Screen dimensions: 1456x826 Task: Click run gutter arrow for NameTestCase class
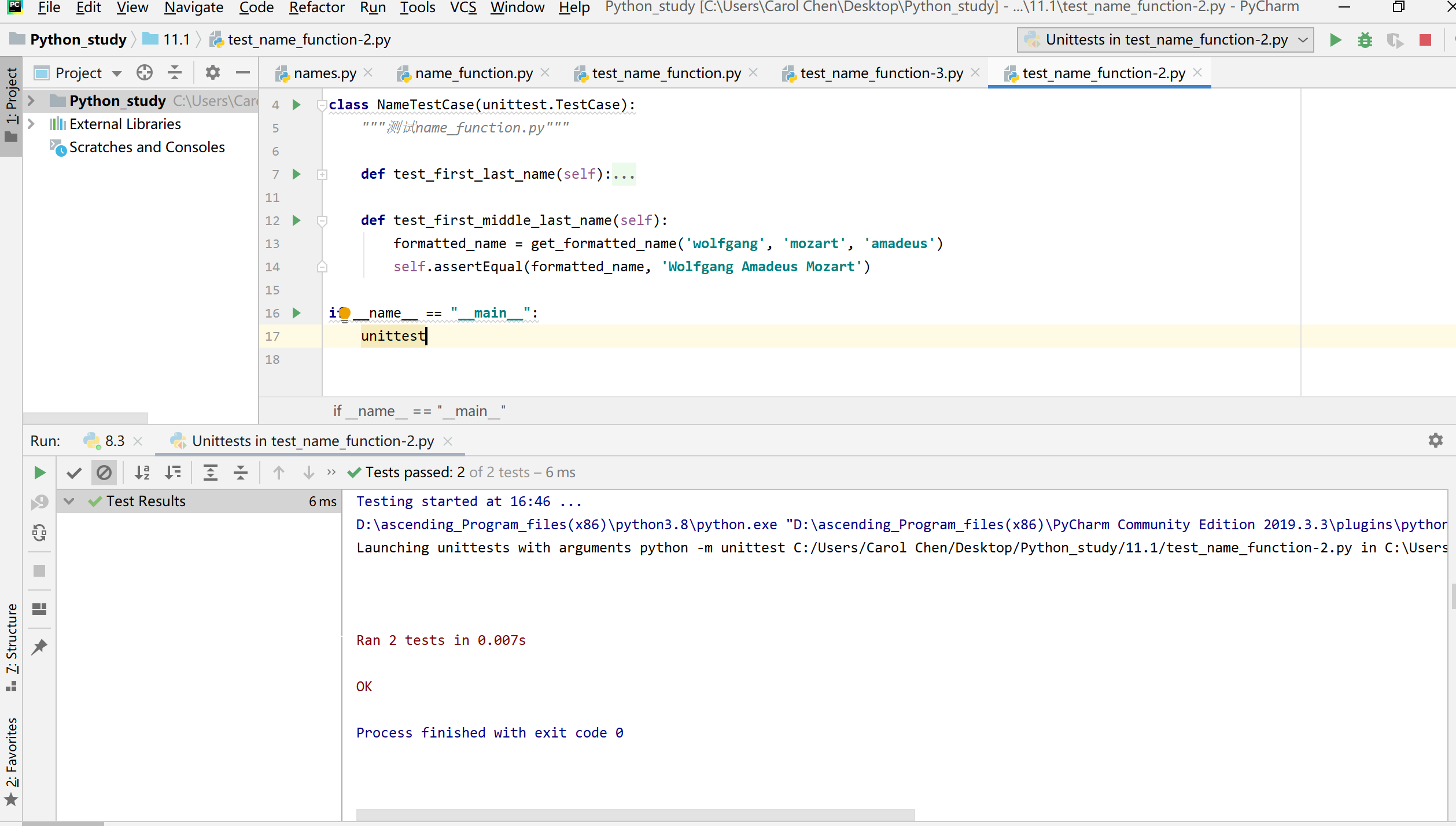pos(296,105)
